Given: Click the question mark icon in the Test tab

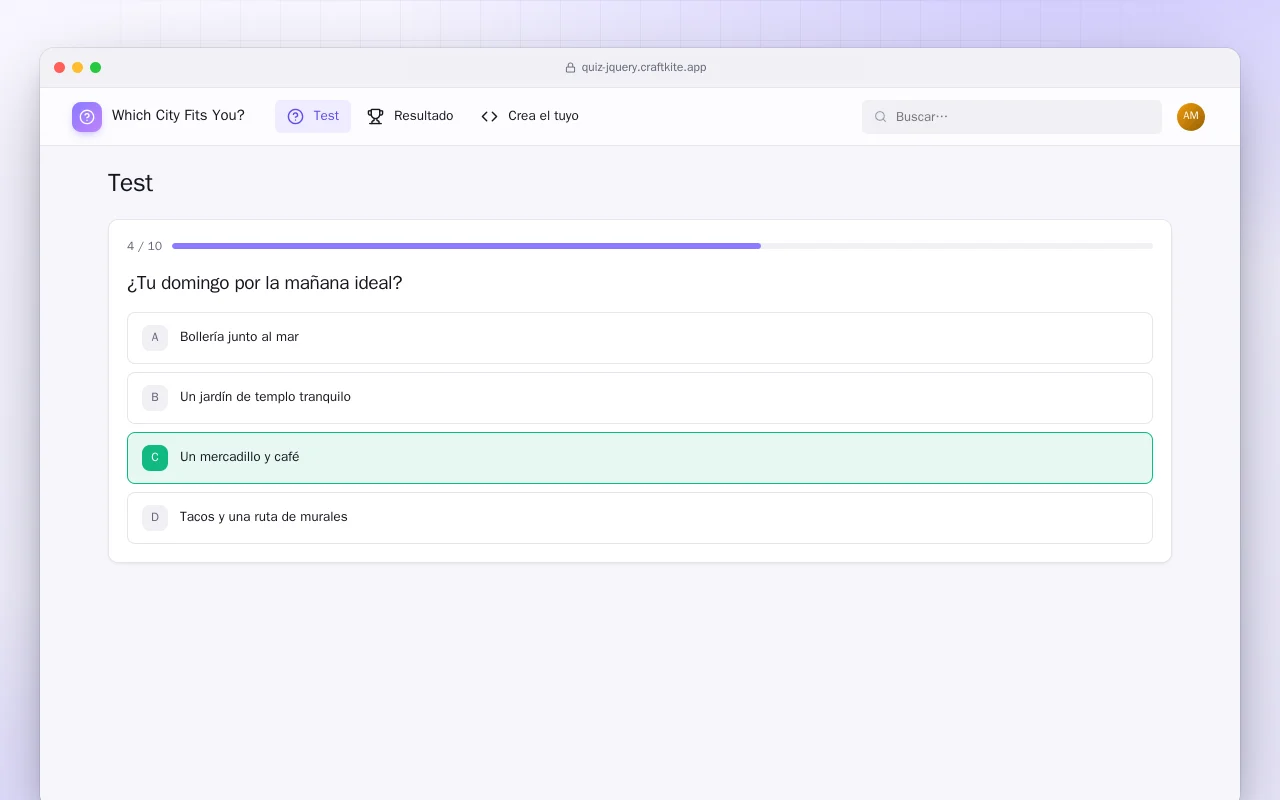Looking at the screenshot, I should tap(295, 116).
